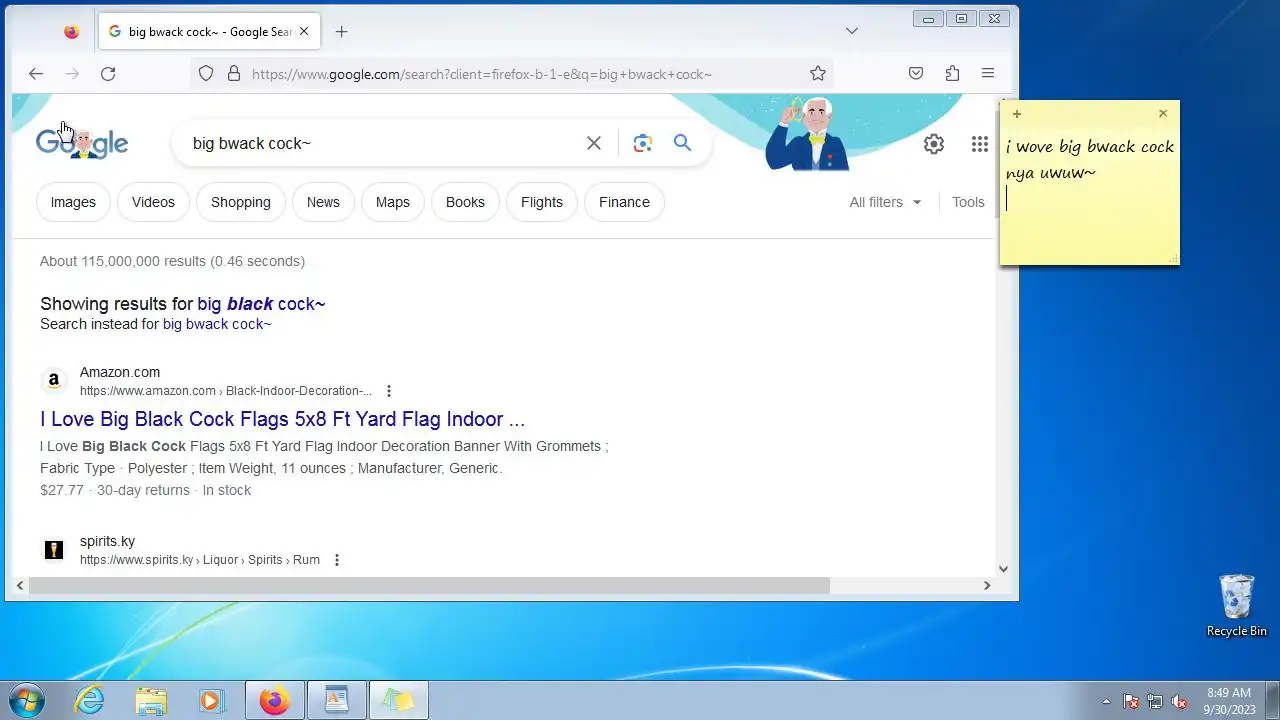Viewport: 1280px width, 720px height.
Task: Click the horizontal scrollbar left arrow
Action: click(x=20, y=585)
